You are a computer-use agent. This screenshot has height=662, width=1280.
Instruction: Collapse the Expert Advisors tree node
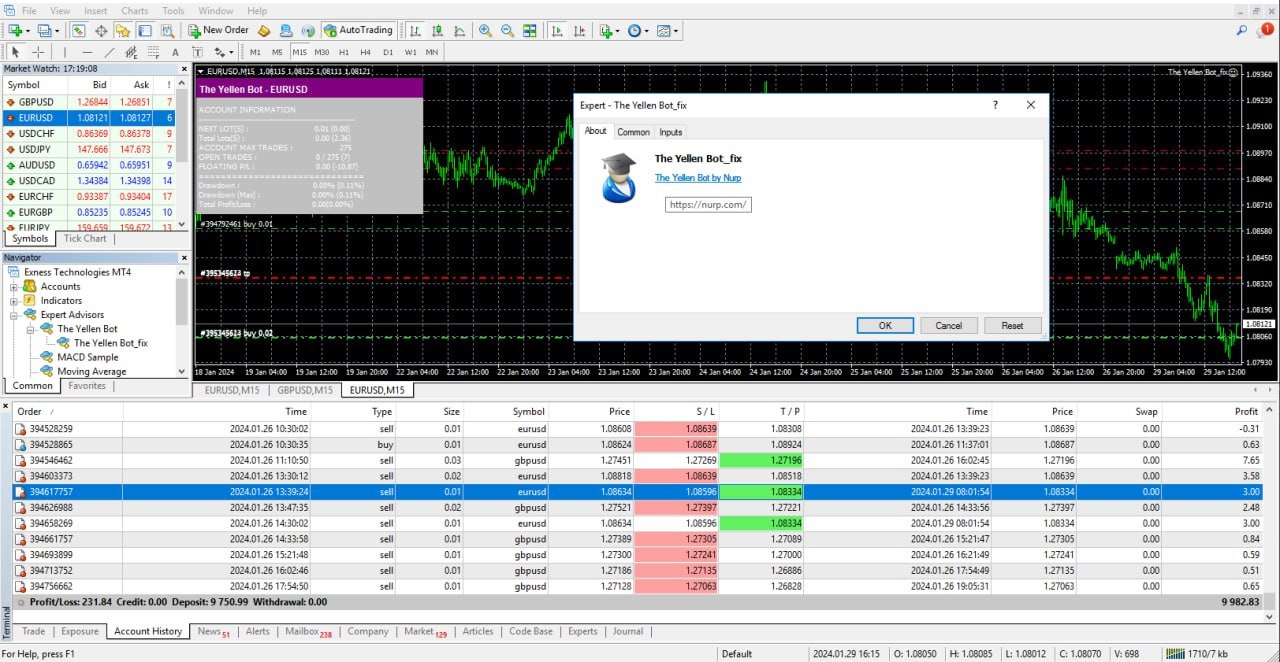pyautogui.click(x=15, y=315)
